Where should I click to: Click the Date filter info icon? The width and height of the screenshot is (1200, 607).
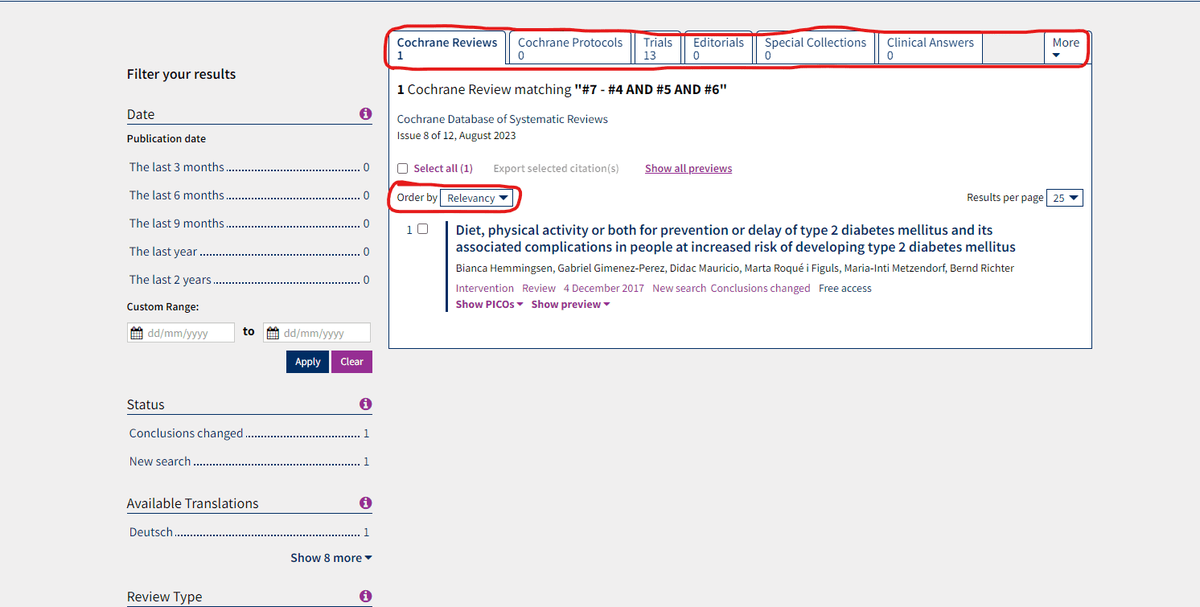[x=365, y=114]
